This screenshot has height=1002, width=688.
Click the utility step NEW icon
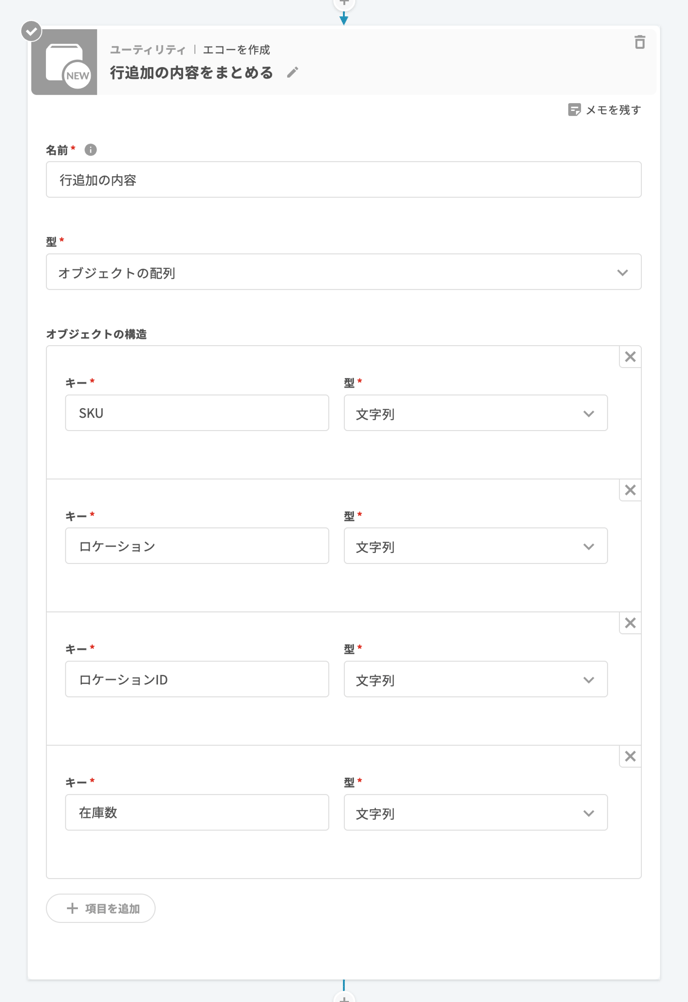(64, 62)
